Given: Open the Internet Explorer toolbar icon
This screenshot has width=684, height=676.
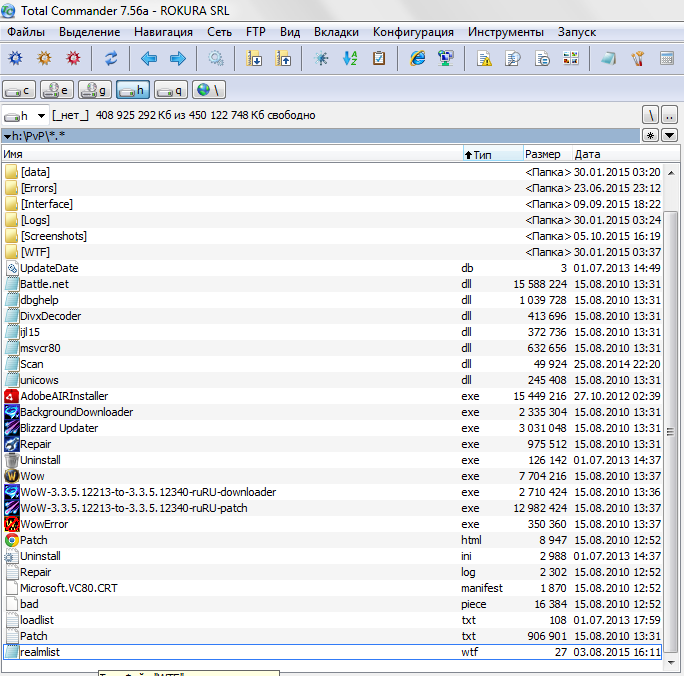Looking at the screenshot, I should (x=417, y=58).
